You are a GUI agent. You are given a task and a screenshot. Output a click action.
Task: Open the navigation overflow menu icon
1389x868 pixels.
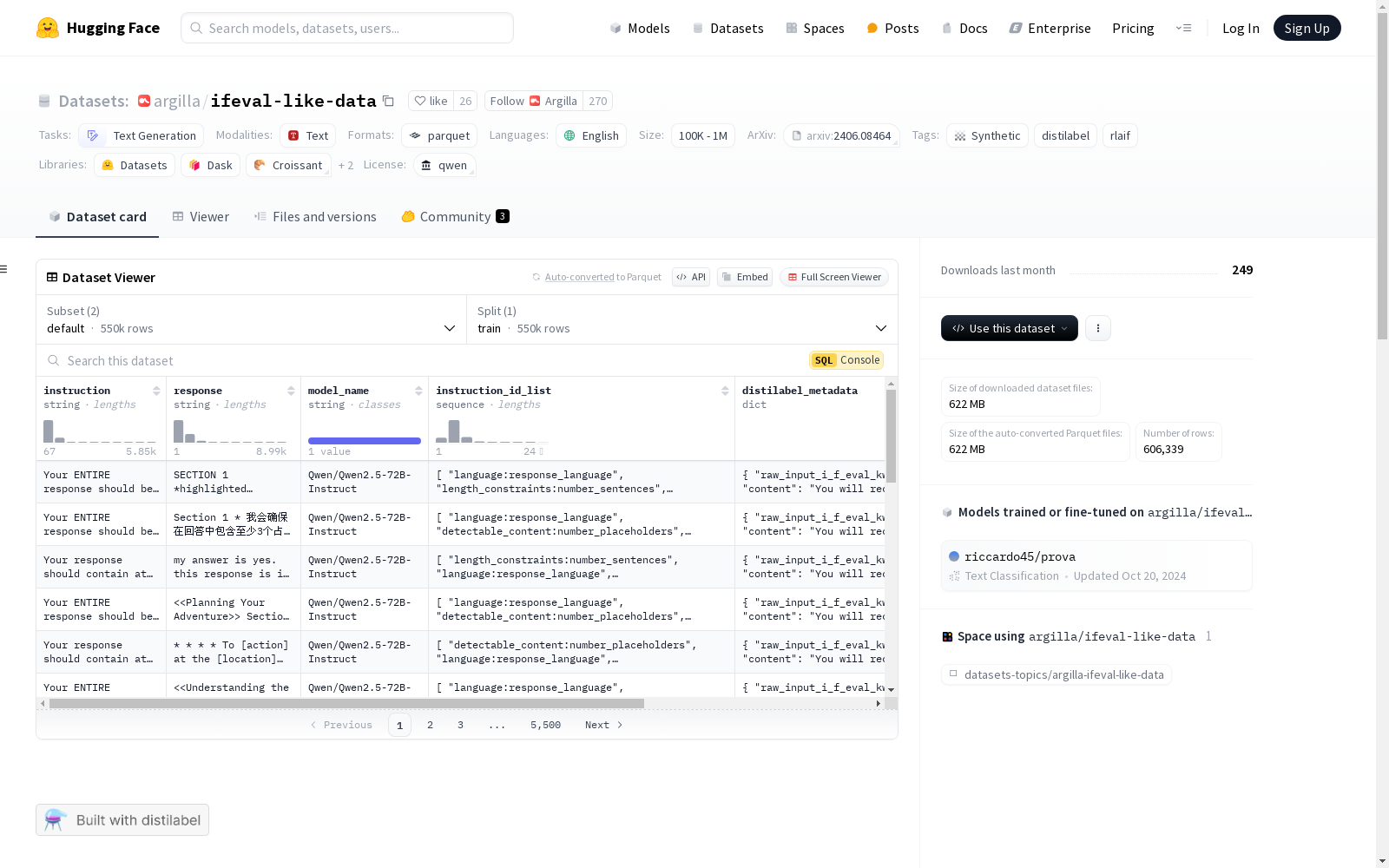[x=1183, y=28]
